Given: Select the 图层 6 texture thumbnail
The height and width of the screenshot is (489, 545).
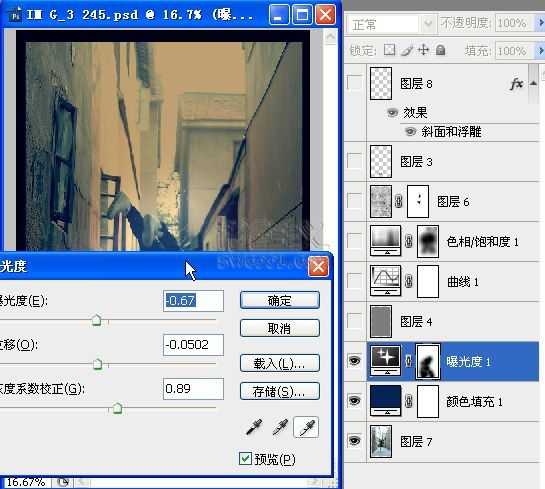Looking at the screenshot, I should click(x=381, y=201).
